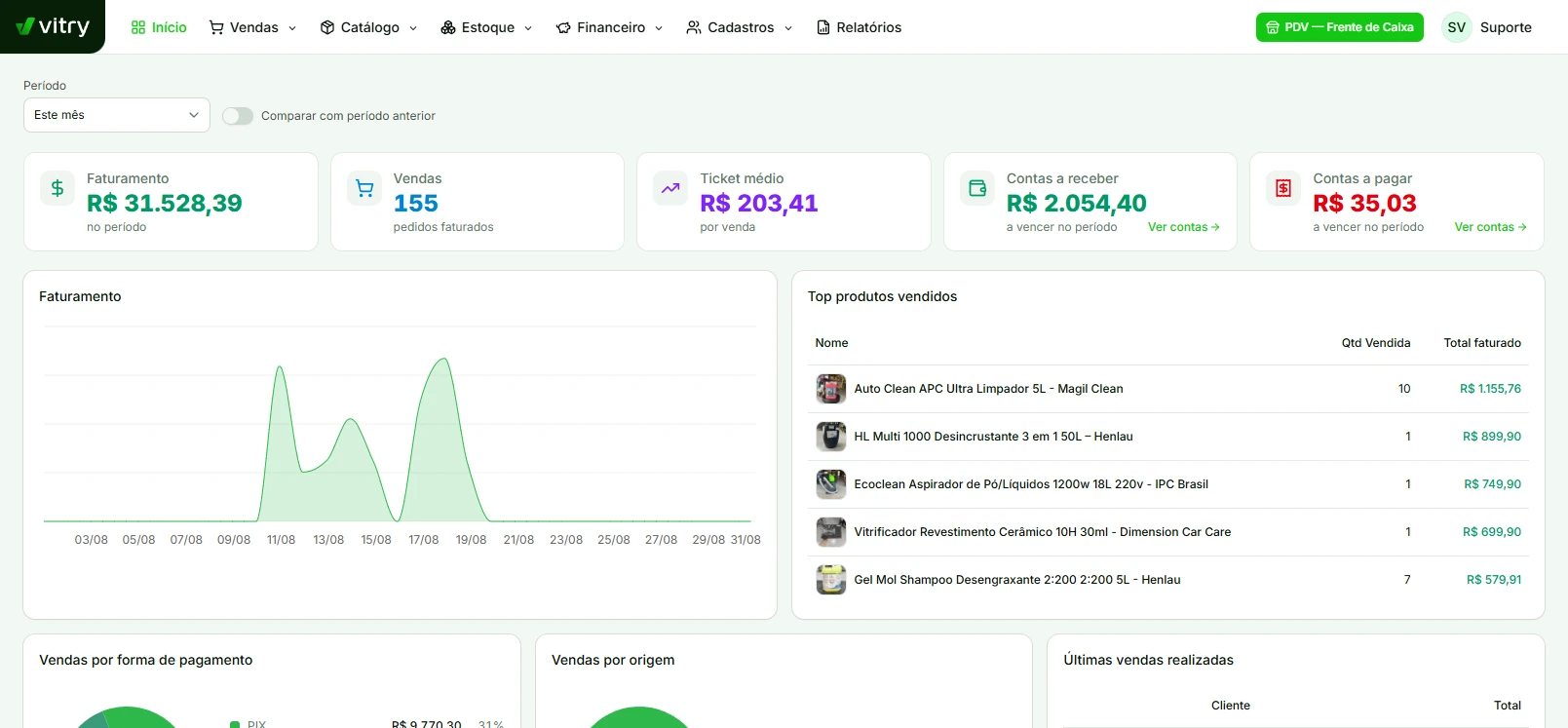The image size is (1568, 728).
Task: Click the SV user avatar
Action: coord(1457,27)
